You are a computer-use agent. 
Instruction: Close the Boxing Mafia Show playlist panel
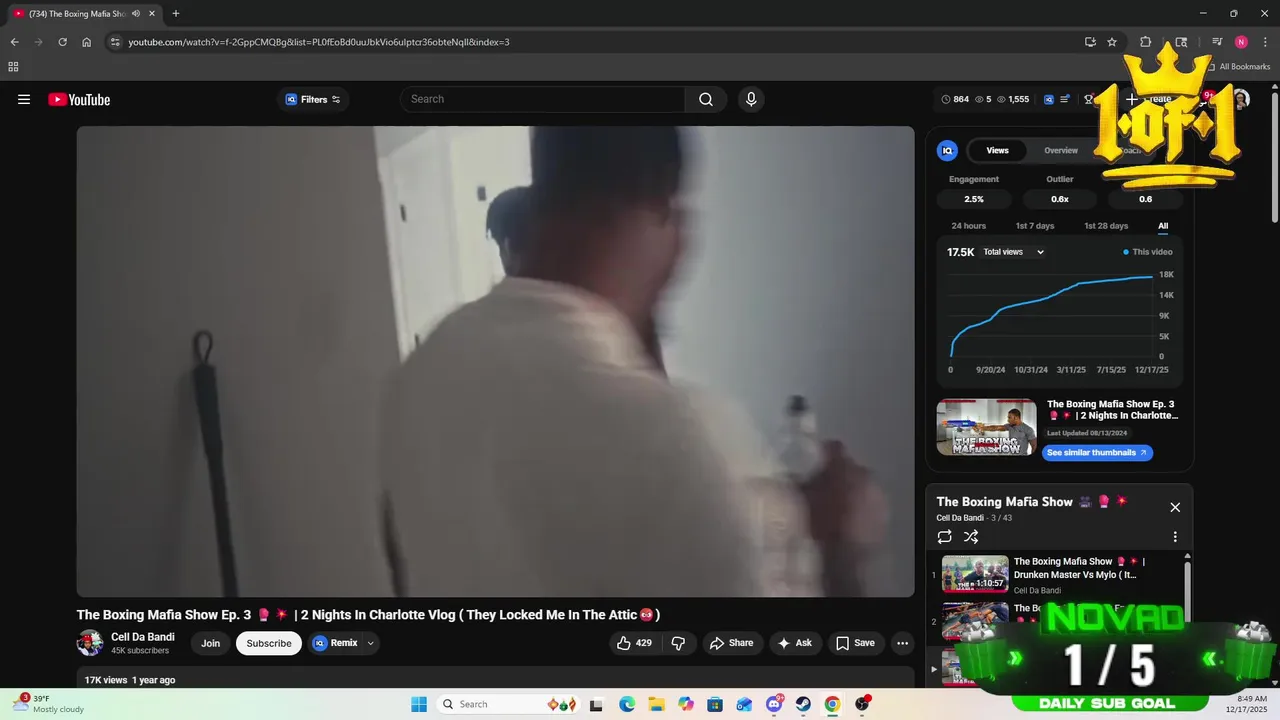[x=1175, y=507]
